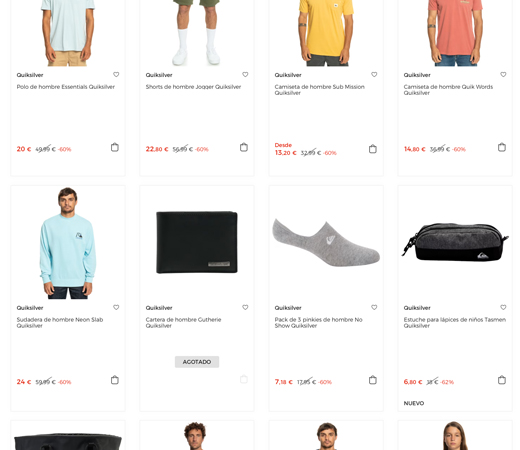Screen dimensions: 520x450
Task: Open Polo de hombre Essentials Quiksilver link
Action: coord(66,87)
